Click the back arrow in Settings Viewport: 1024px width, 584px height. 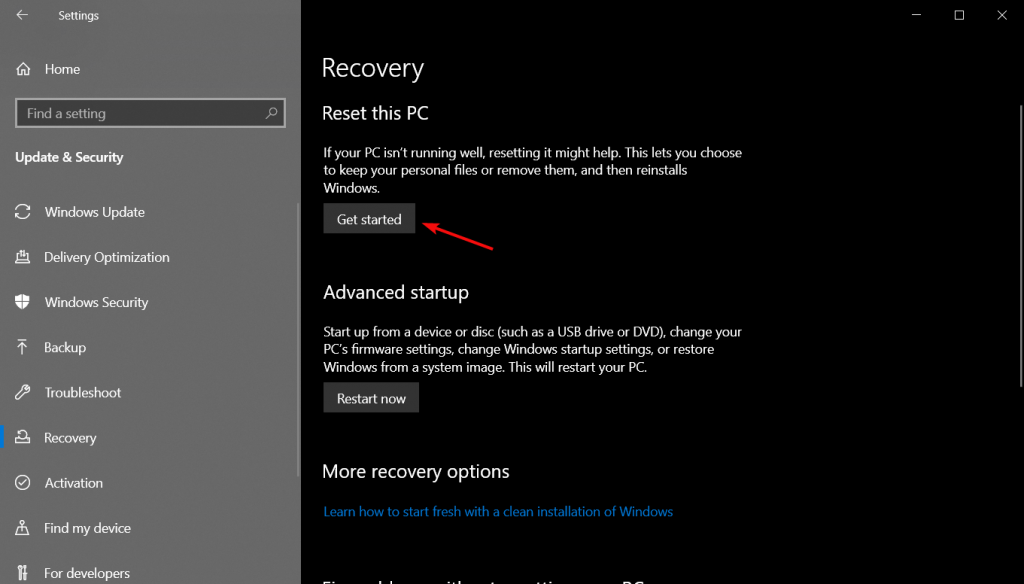tap(20, 15)
